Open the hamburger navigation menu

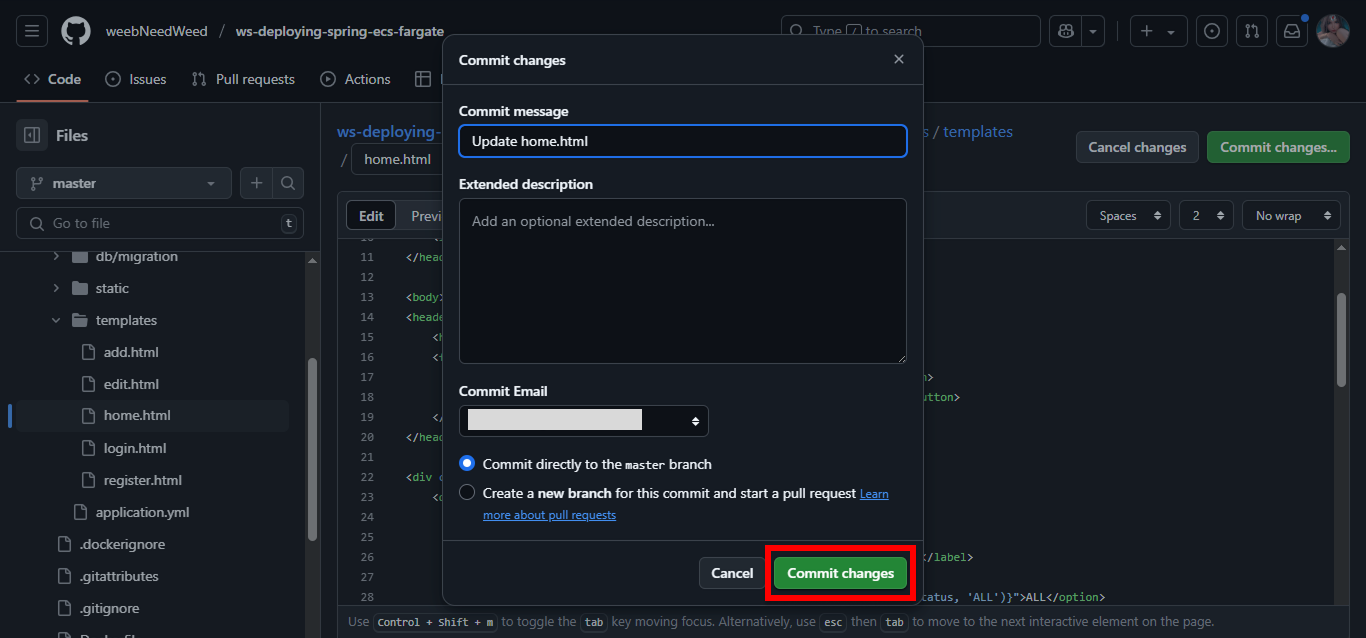(32, 31)
